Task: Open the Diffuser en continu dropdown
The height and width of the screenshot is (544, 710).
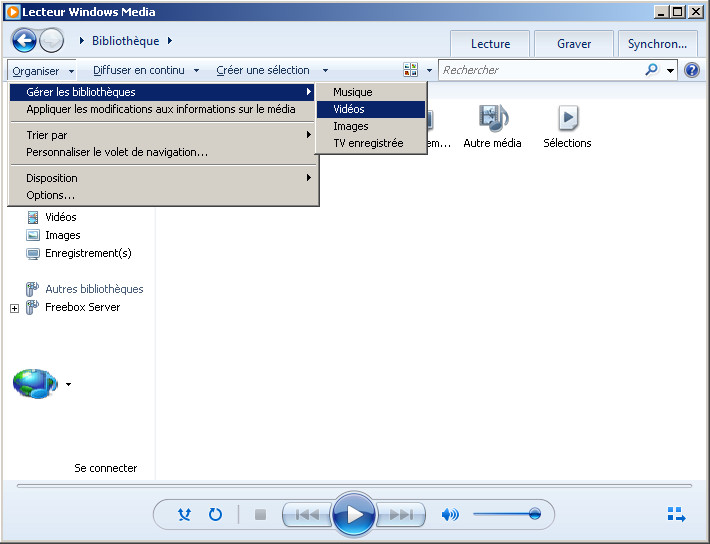Action: click(x=146, y=70)
